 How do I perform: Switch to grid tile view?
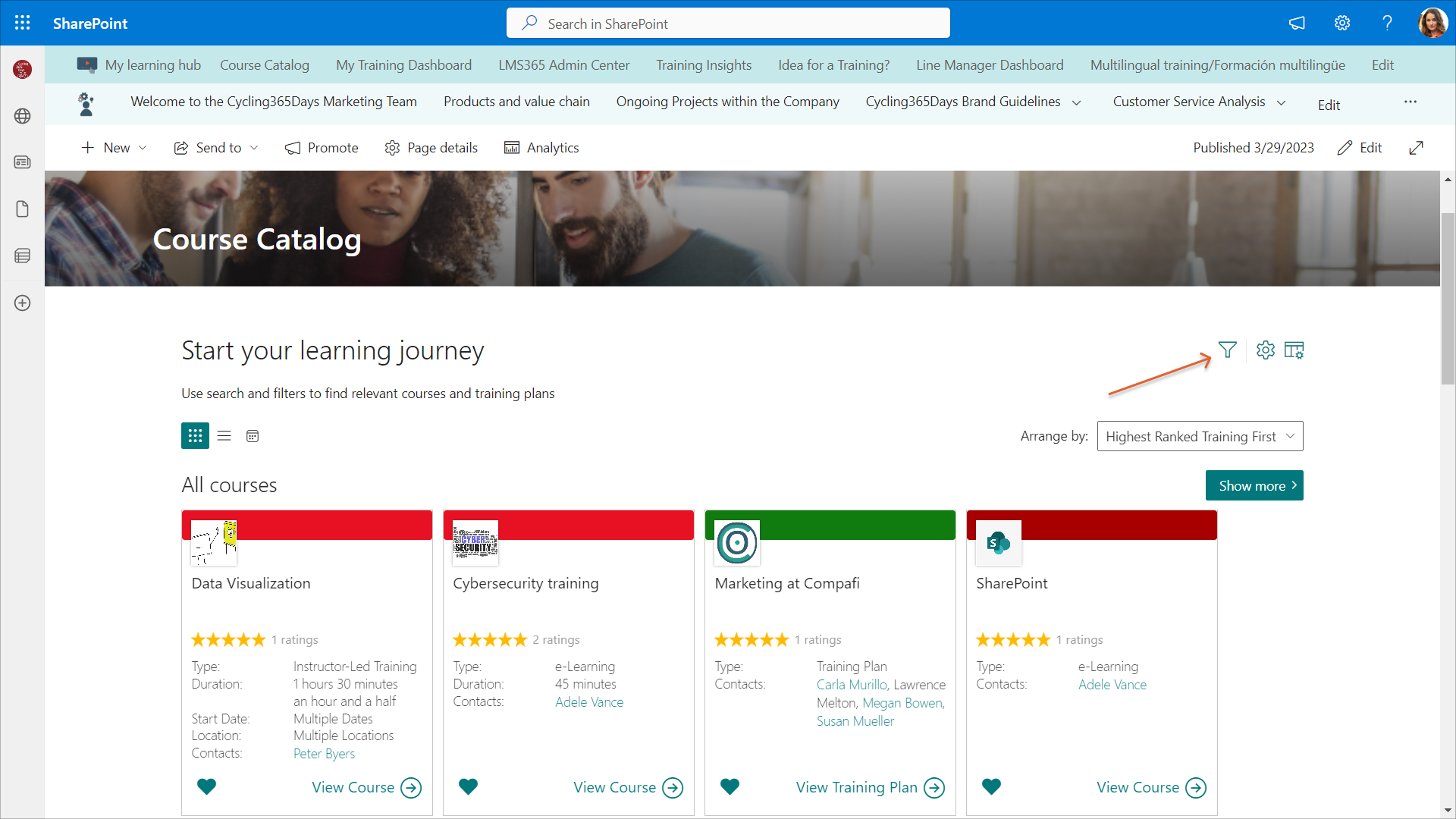(195, 435)
